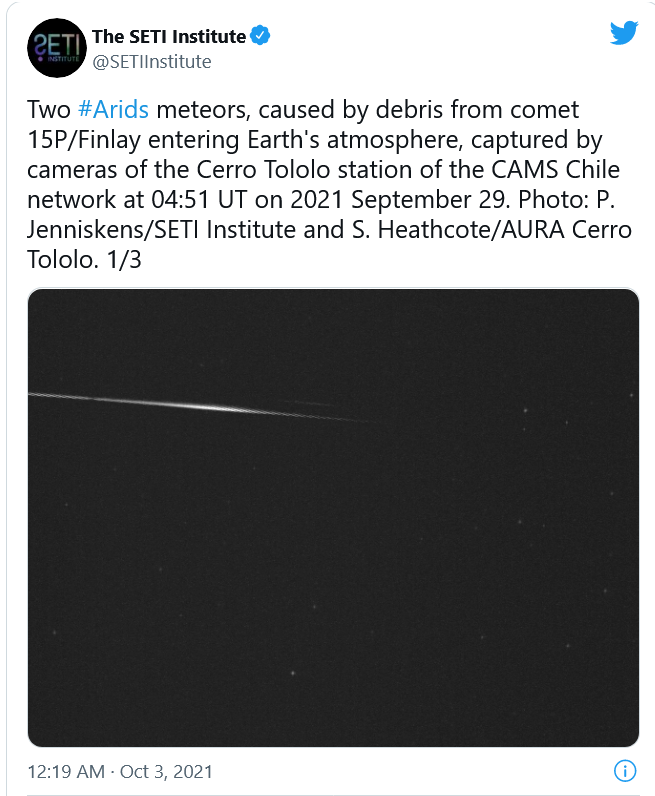Click the word "Two" starting the tweet

click(48, 109)
